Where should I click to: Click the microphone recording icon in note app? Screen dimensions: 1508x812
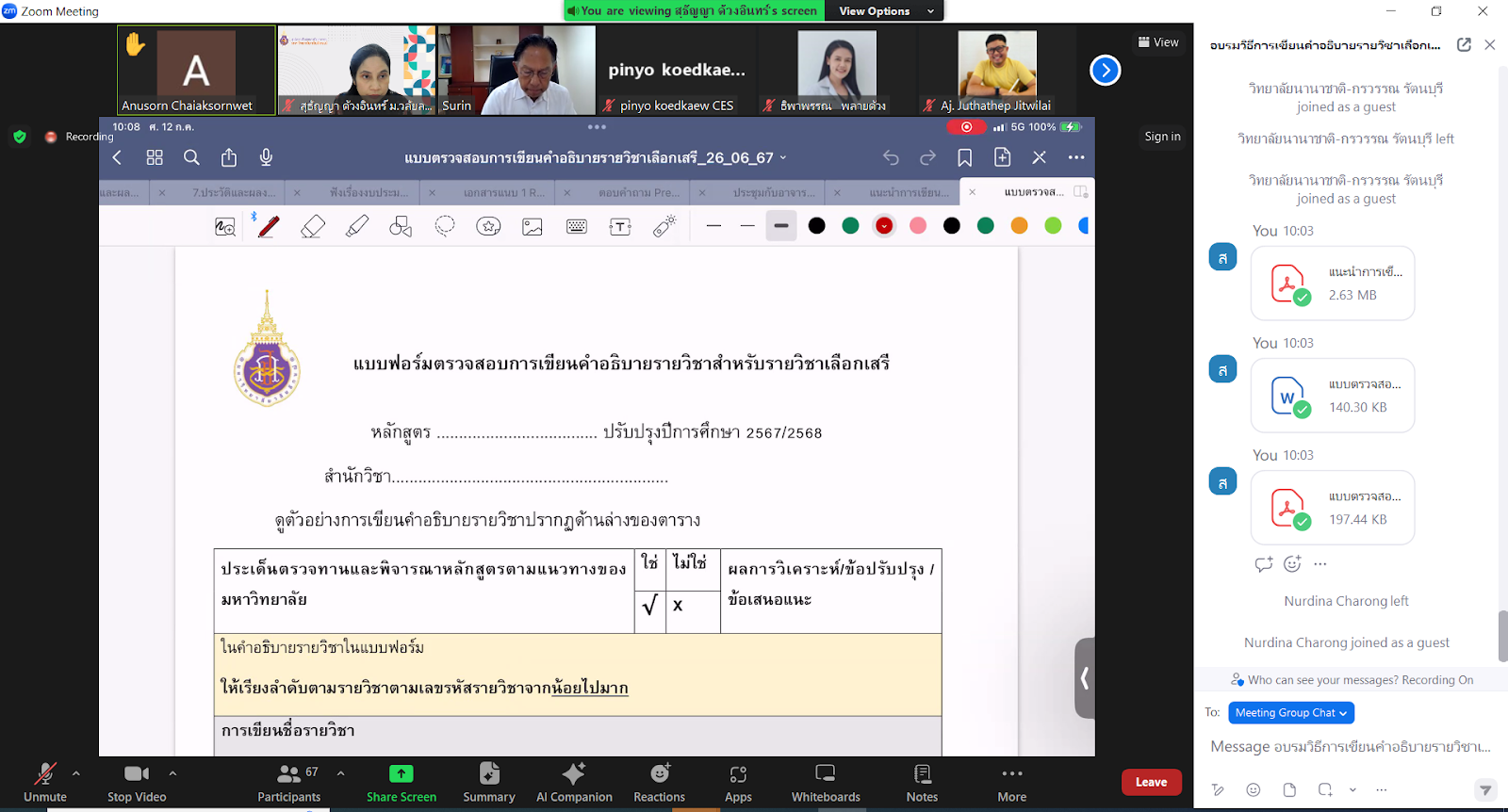[266, 157]
